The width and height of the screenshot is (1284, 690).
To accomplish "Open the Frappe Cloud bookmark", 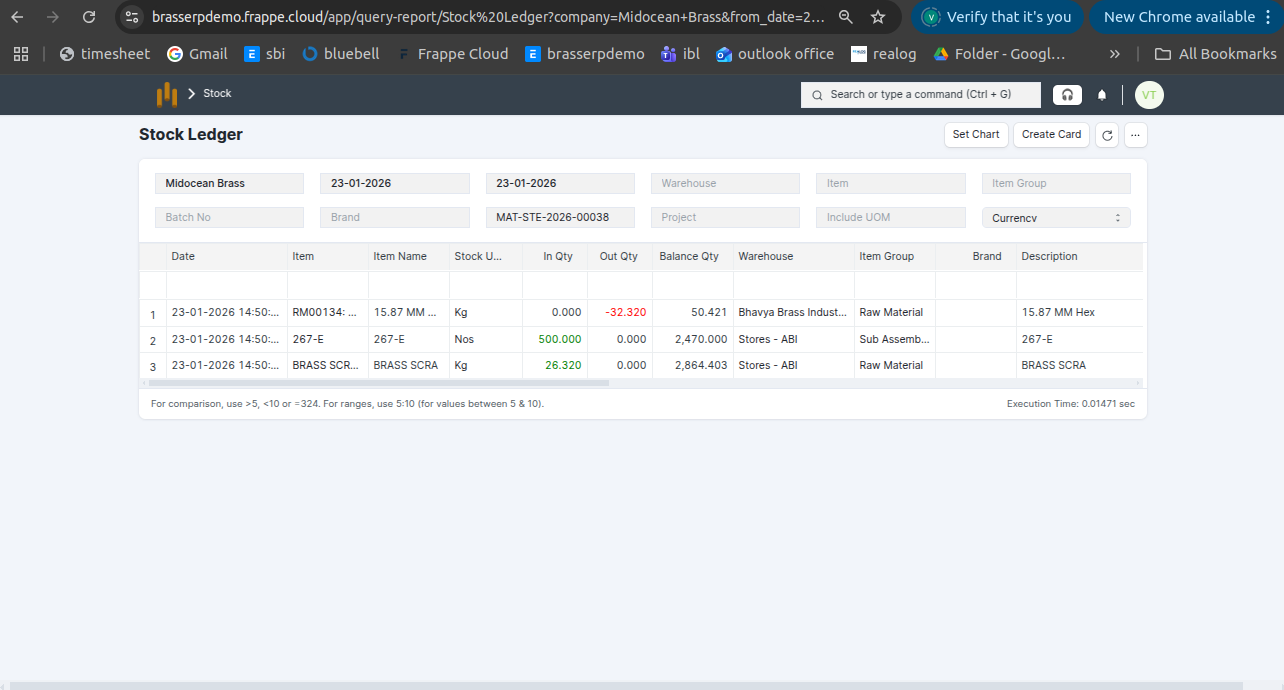I will coord(452,54).
